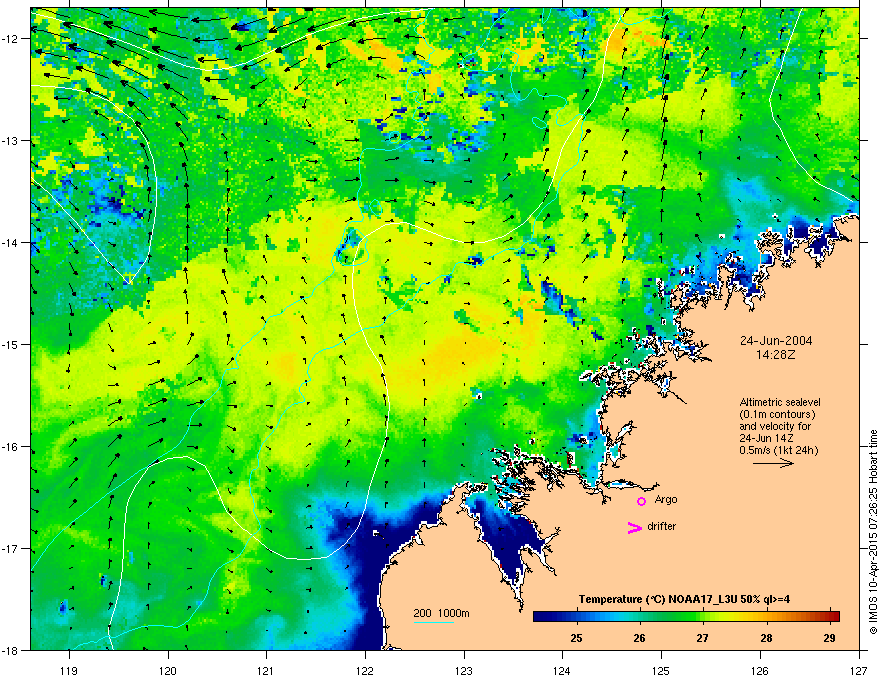Viewport: 880px width, 680px height.
Task: Click the longitude axis label 120
Action: point(168,670)
